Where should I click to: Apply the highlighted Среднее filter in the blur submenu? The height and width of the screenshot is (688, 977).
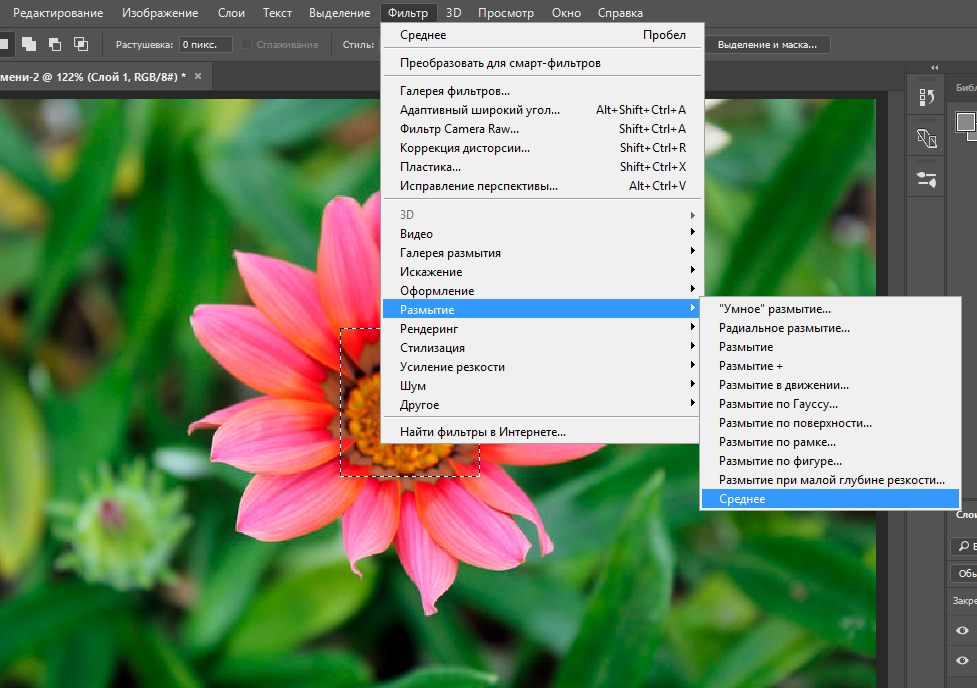pos(830,499)
